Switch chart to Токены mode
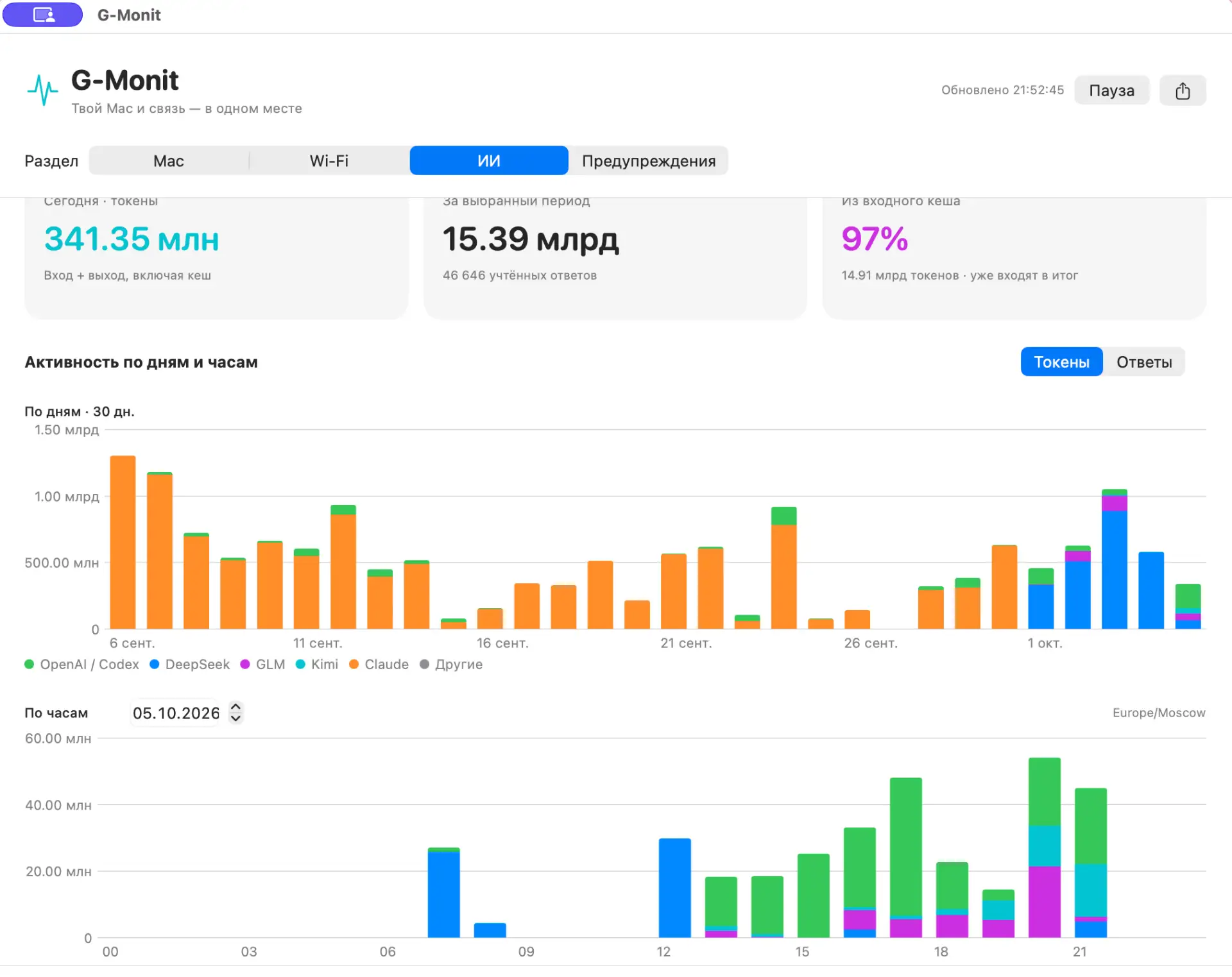The image size is (1232, 977). point(1061,362)
